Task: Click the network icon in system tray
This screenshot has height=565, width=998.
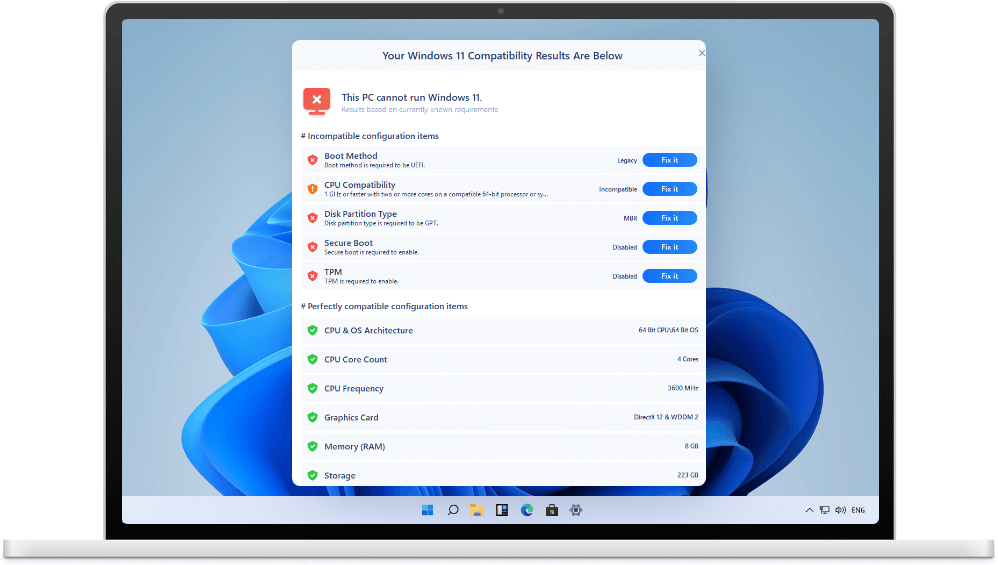Action: coord(824,510)
